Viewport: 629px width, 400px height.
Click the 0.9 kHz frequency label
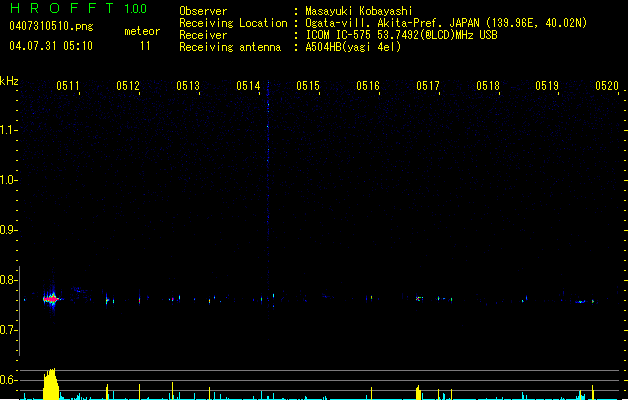click(7, 230)
